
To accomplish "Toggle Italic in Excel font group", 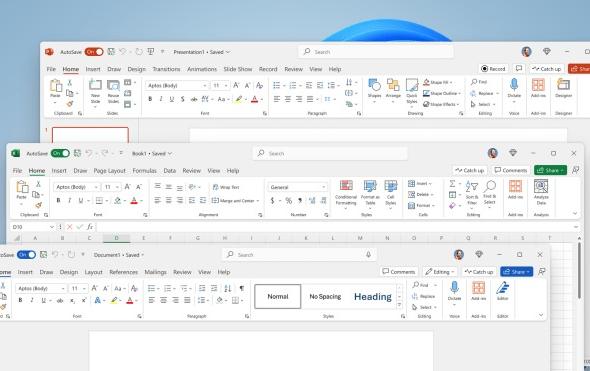I will [70, 201].
